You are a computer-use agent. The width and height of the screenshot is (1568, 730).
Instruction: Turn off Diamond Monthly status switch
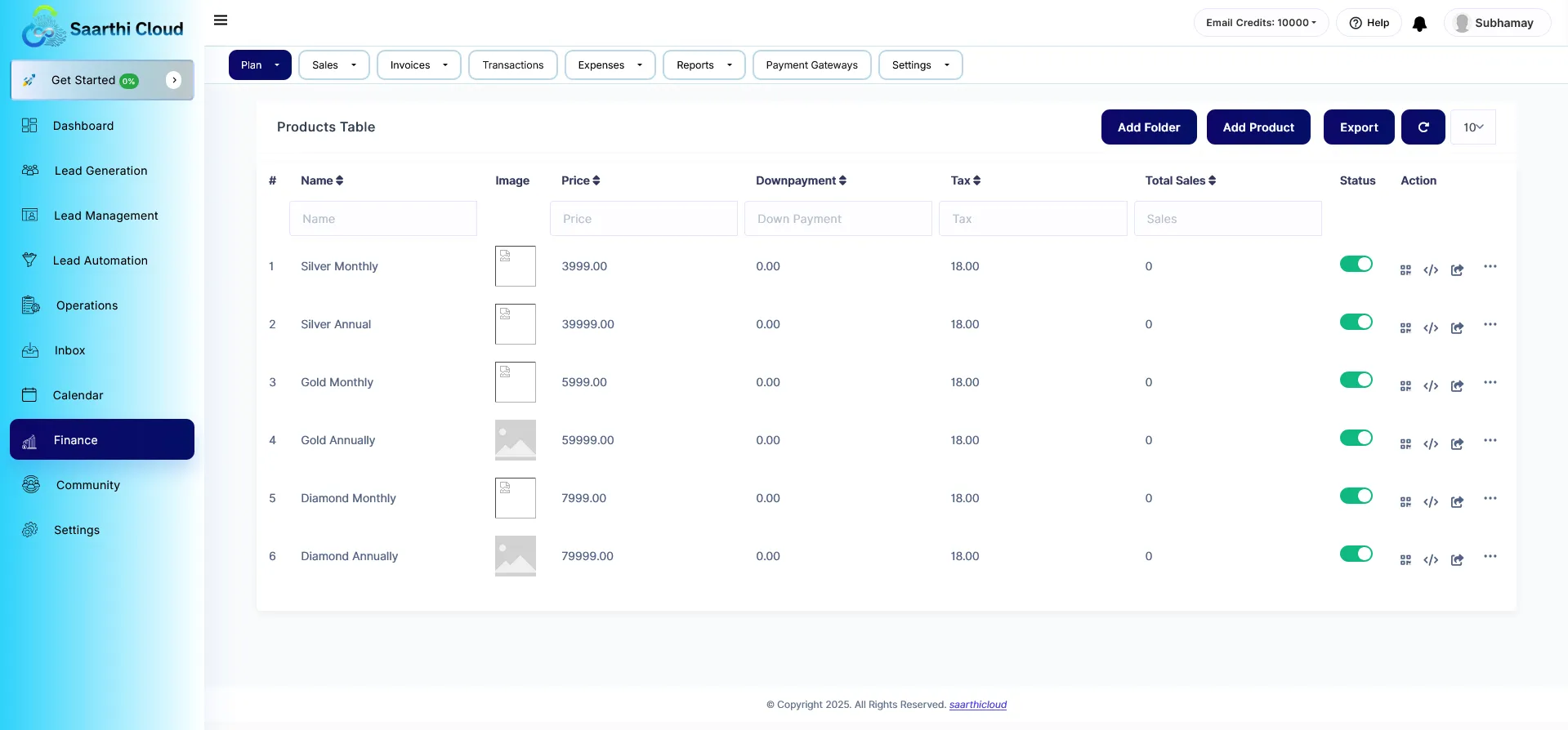[x=1356, y=496]
